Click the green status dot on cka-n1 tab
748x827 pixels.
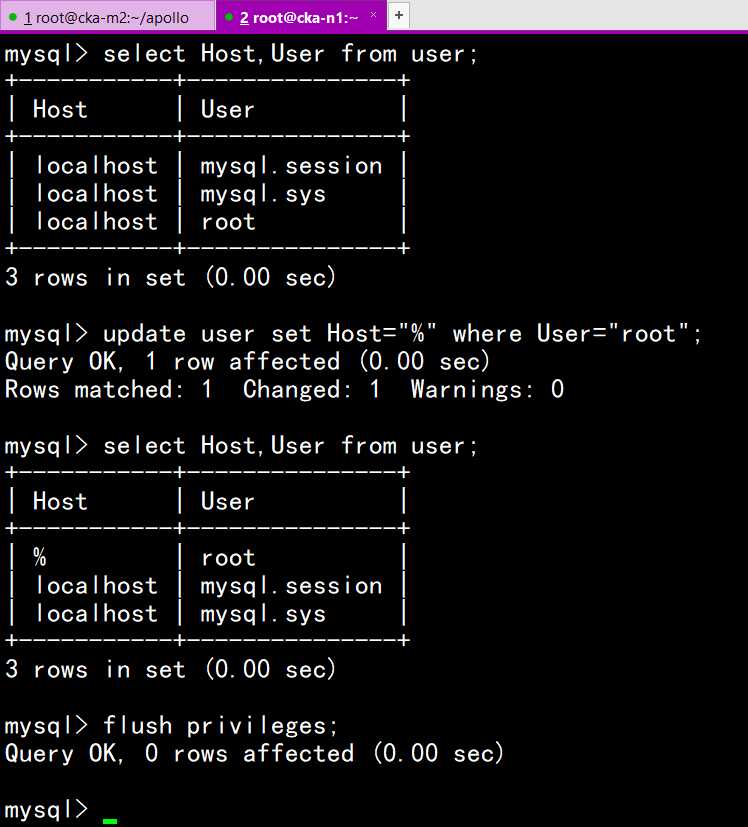pyautogui.click(x=229, y=17)
